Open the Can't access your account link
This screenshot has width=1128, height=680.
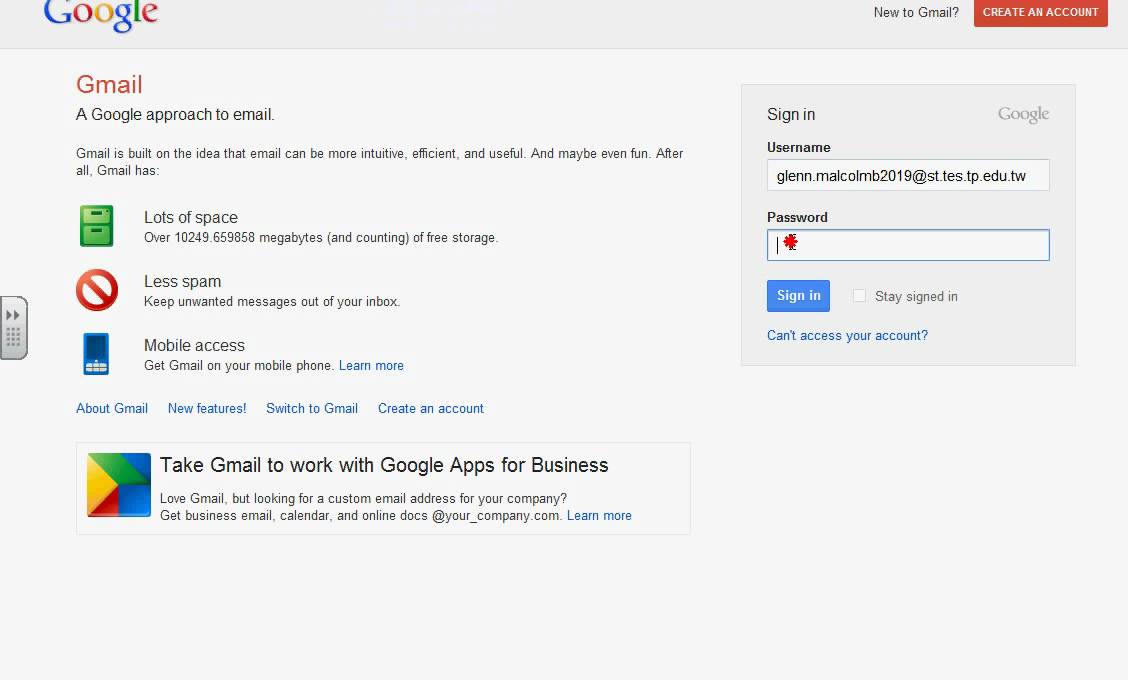(x=847, y=335)
